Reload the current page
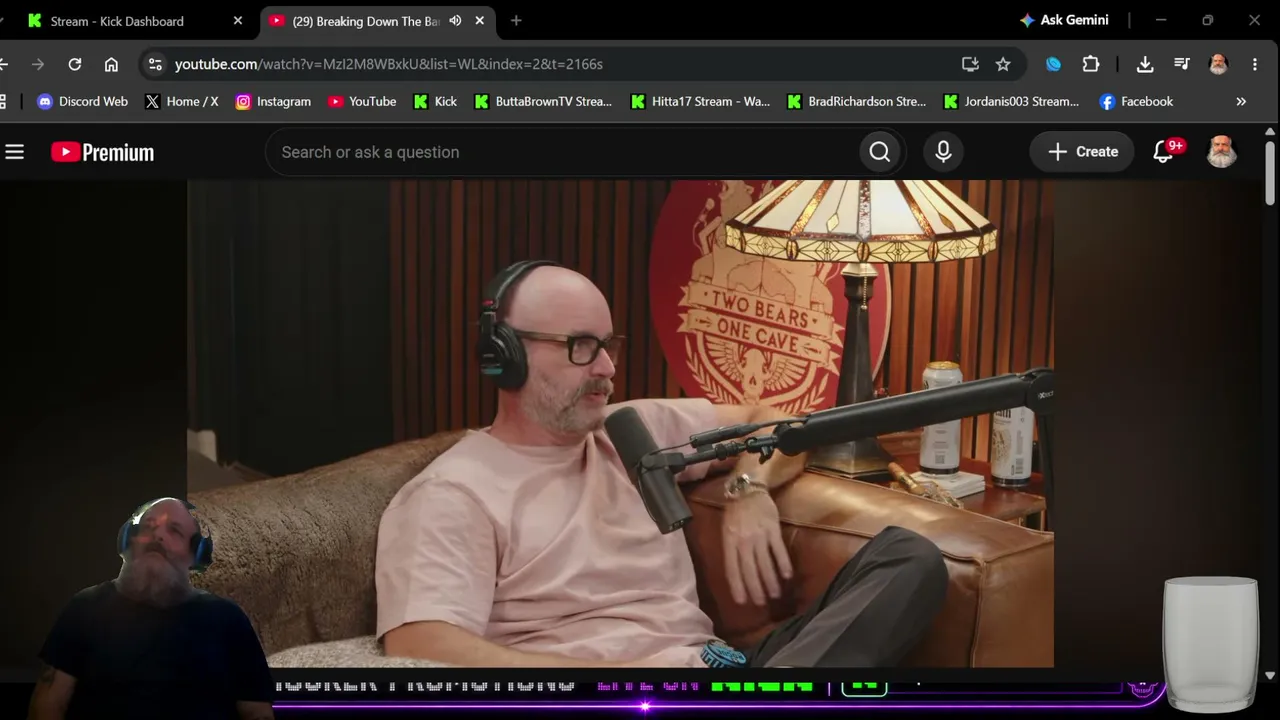The image size is (1280, 720). pos(75,64)
